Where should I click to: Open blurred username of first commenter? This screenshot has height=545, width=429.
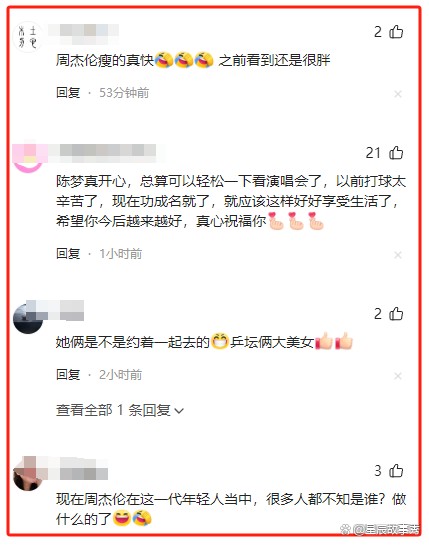click(x=83, y=33)
